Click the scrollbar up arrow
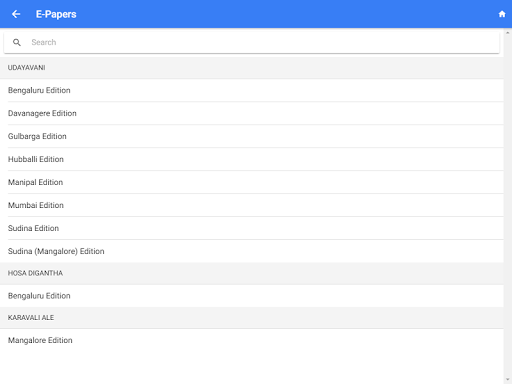The image size is (512, 384). tap(508, 33)
